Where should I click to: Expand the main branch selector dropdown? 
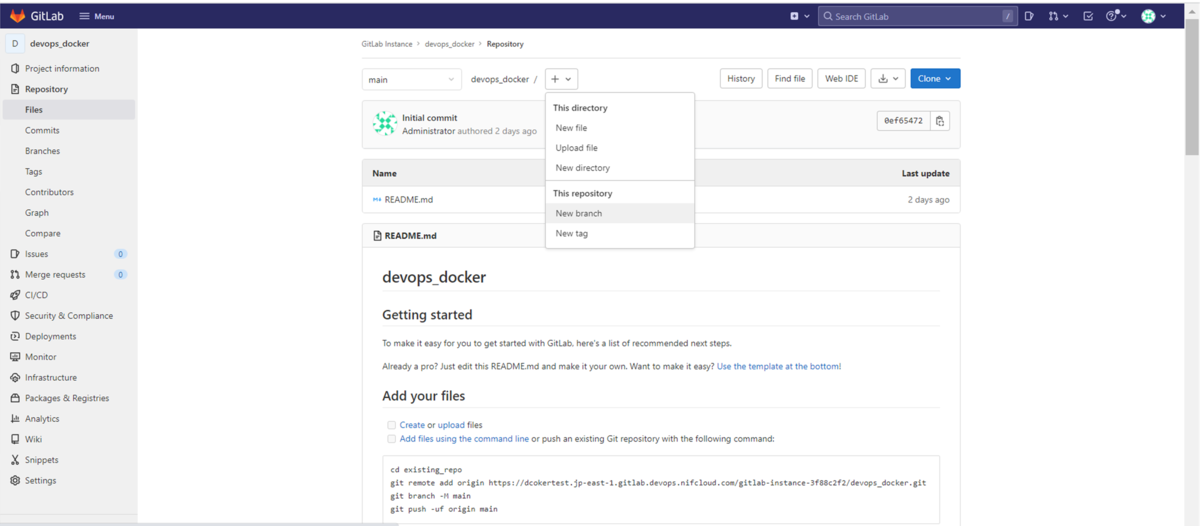(411, 79)
